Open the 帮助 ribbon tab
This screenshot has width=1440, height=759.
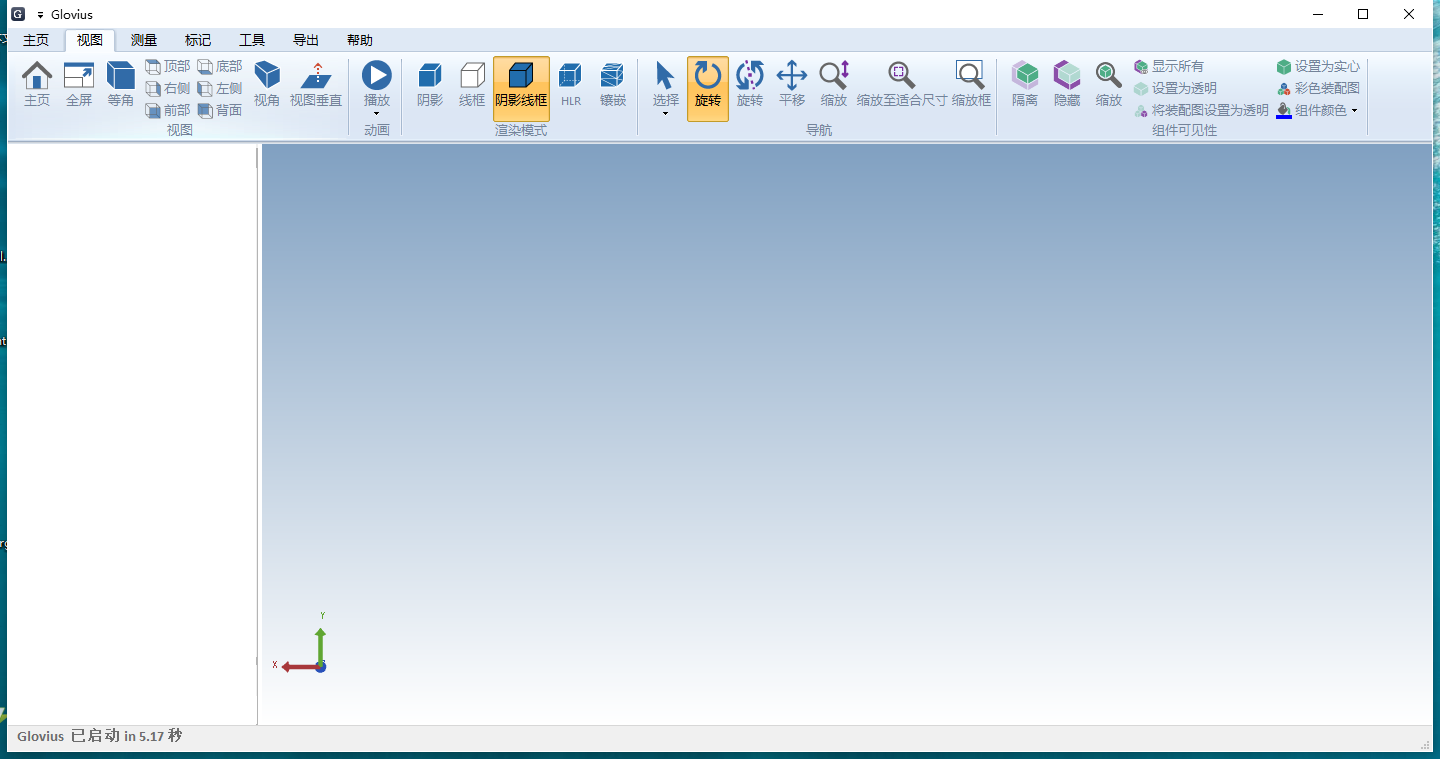(x=360, y=40)
